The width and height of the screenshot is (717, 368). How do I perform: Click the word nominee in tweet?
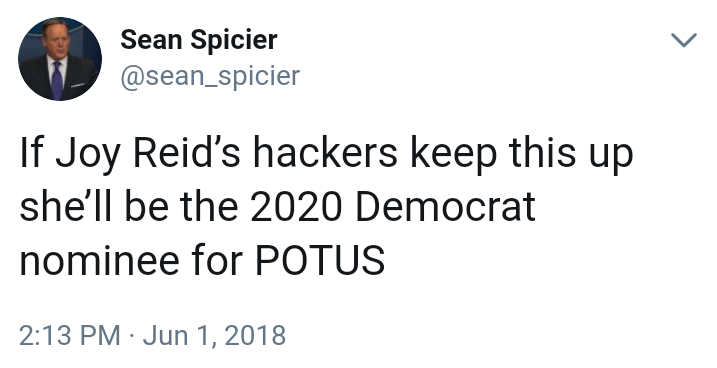coord(99,261)
